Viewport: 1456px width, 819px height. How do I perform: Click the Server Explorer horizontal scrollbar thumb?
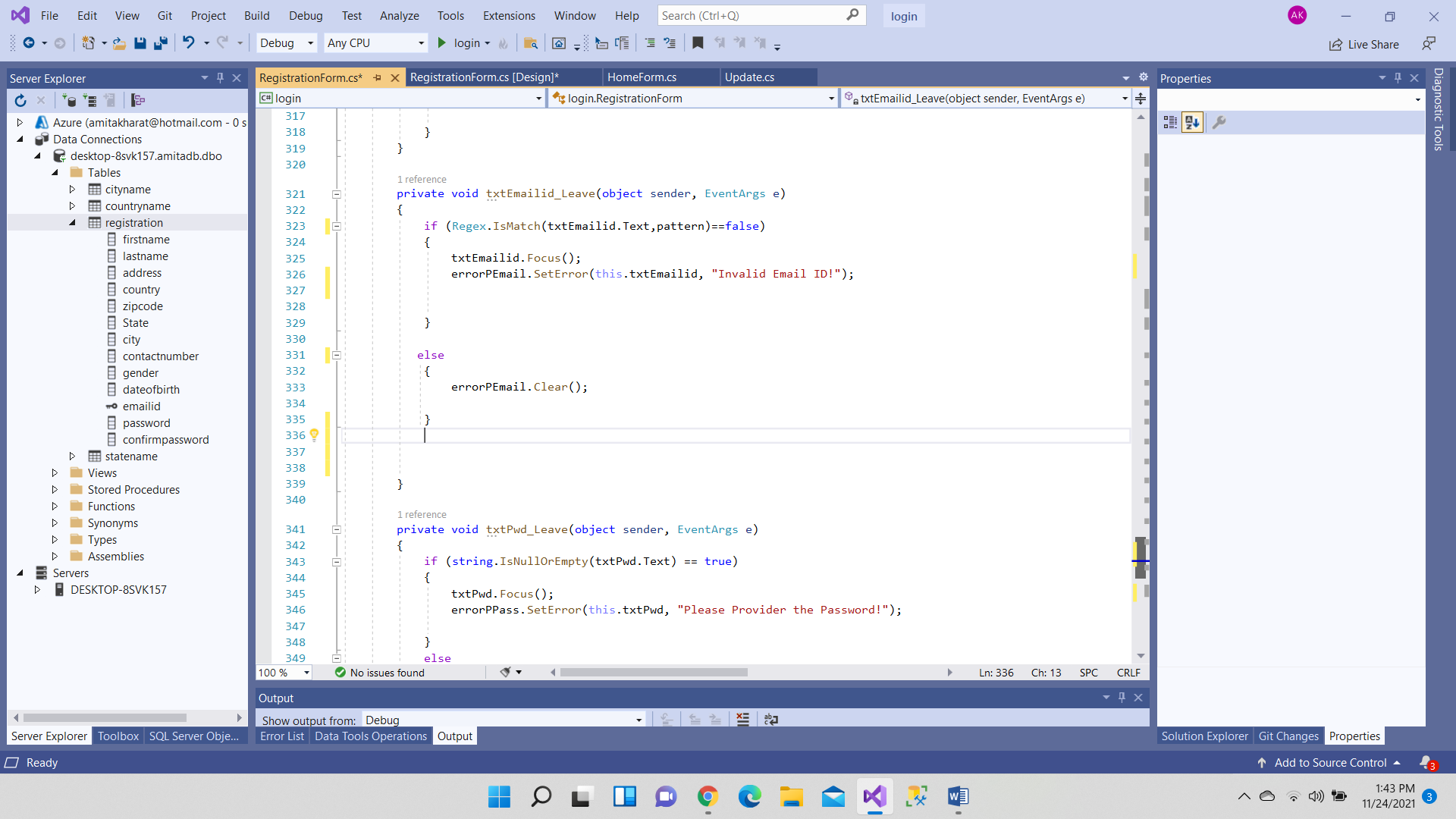tap(105, 717)
